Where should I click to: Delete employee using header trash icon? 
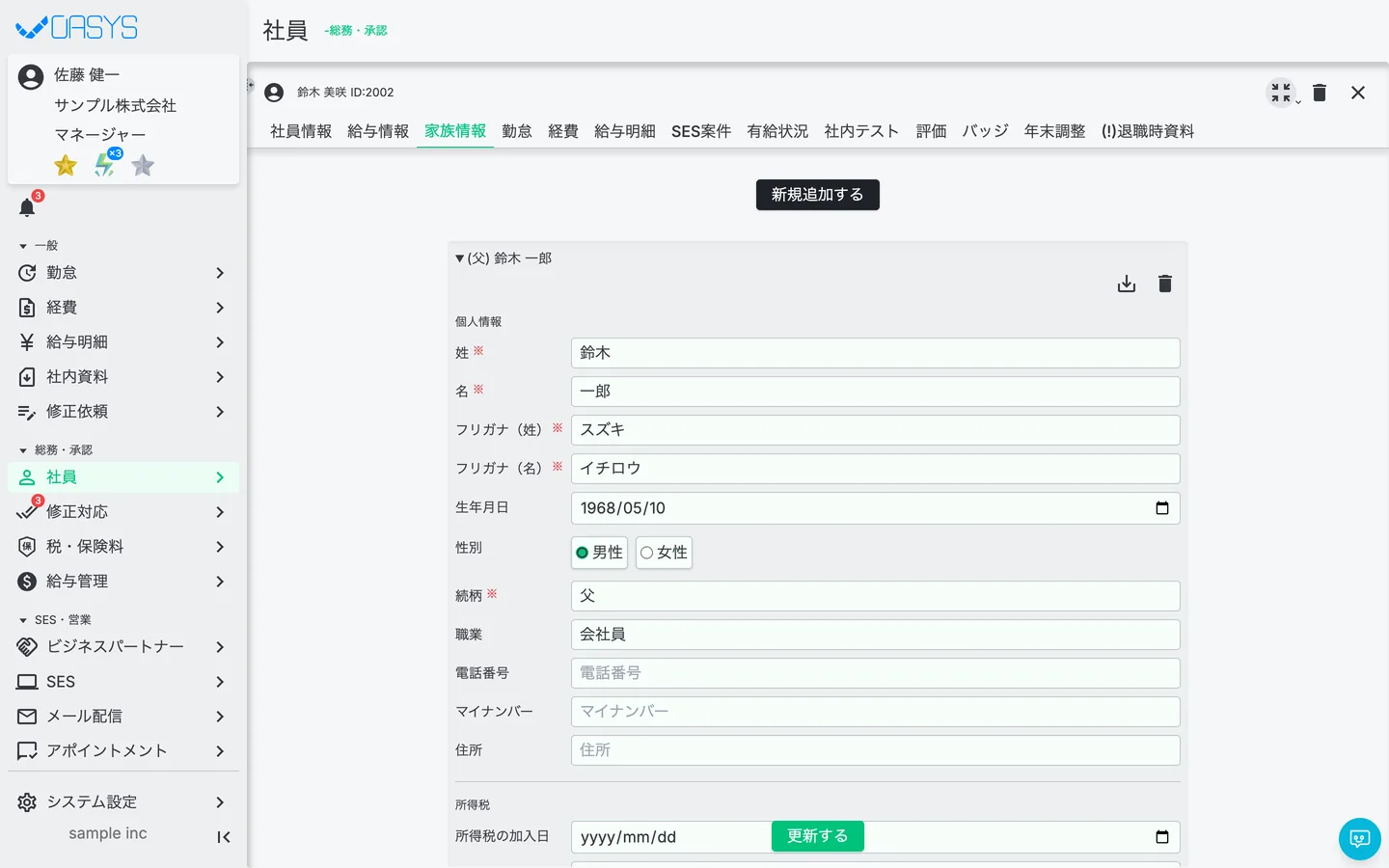click(1320, 93)
